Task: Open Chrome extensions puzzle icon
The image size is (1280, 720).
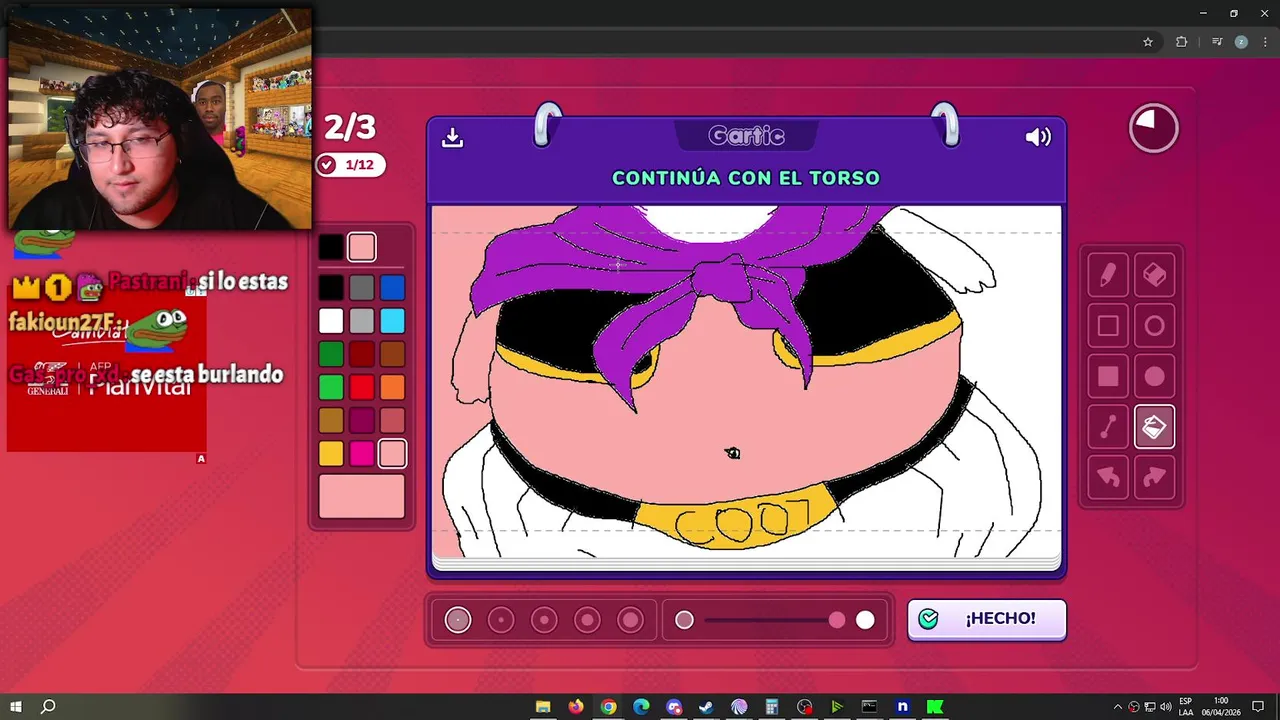Action: [x=1181, y=42]
